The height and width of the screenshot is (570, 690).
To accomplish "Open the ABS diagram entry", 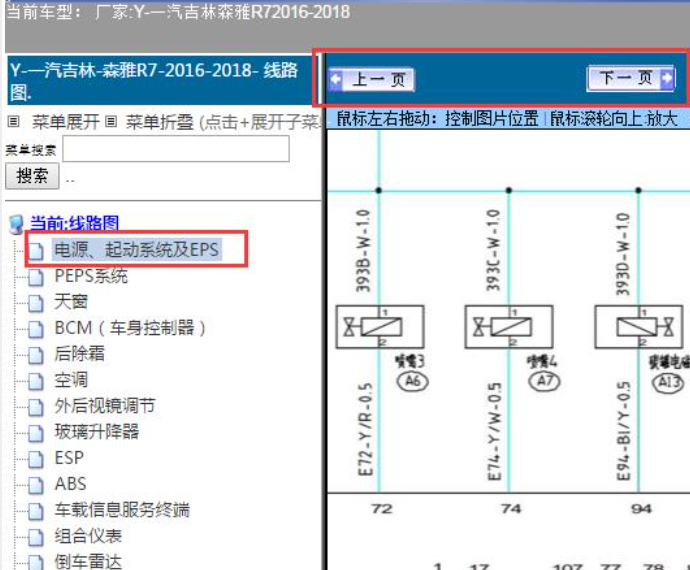I will [x=70, y=484].
